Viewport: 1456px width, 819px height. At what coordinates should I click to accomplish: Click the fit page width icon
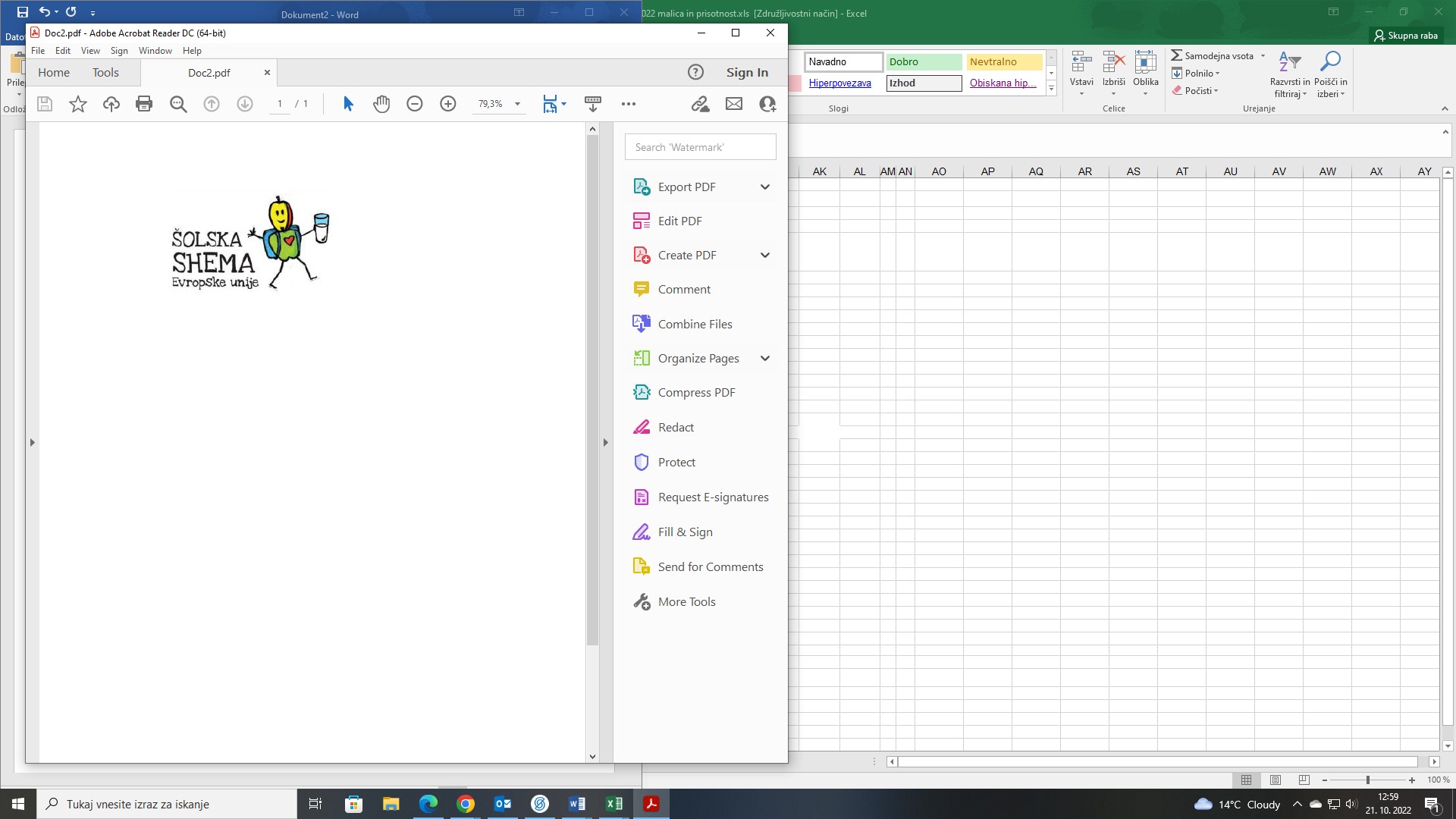[x=550, y=104]
